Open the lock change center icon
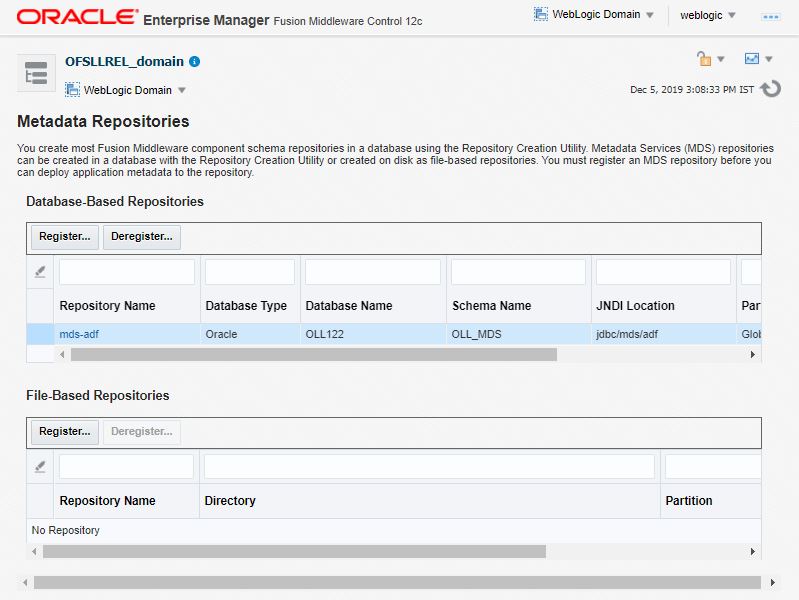This screenshot has width=799, height=600. tap(704, 59)
